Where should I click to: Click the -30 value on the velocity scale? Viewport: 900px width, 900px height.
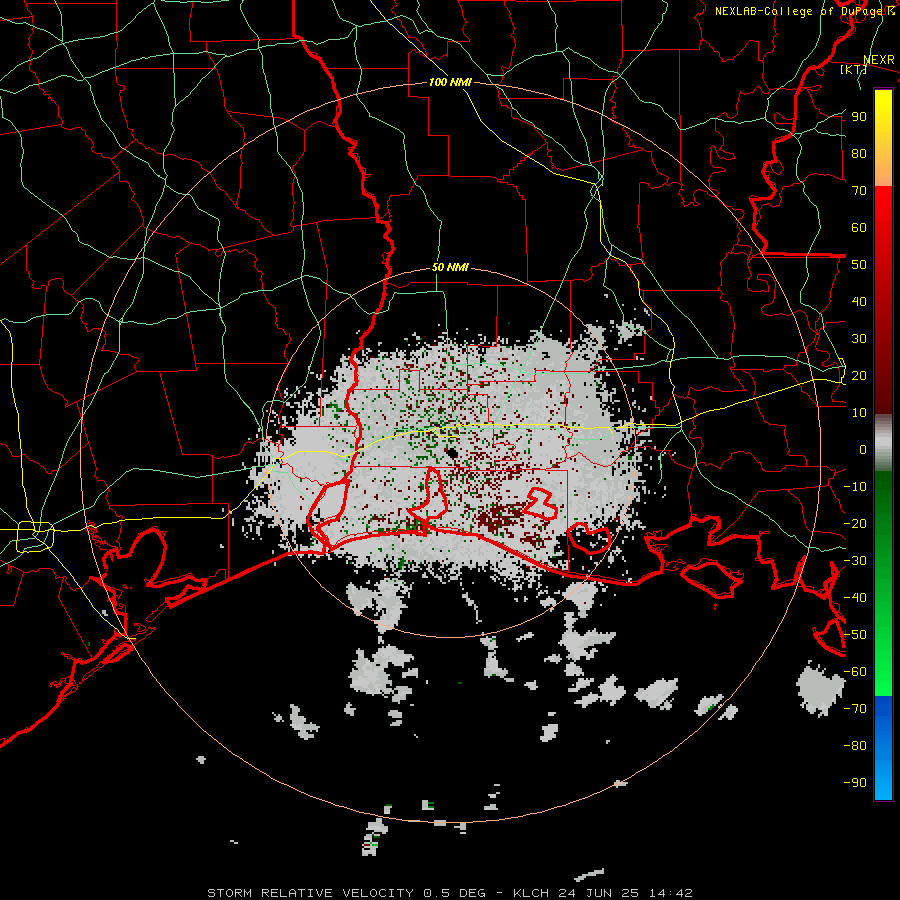pos(855,561)
